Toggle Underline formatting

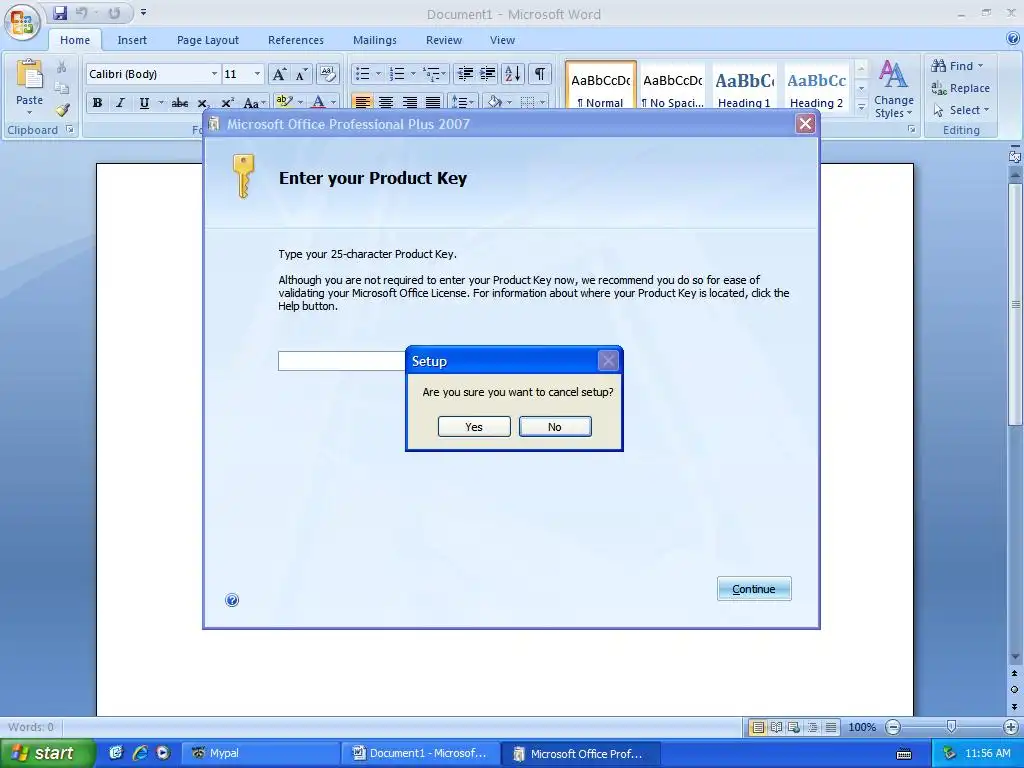(x=144, y=103)
